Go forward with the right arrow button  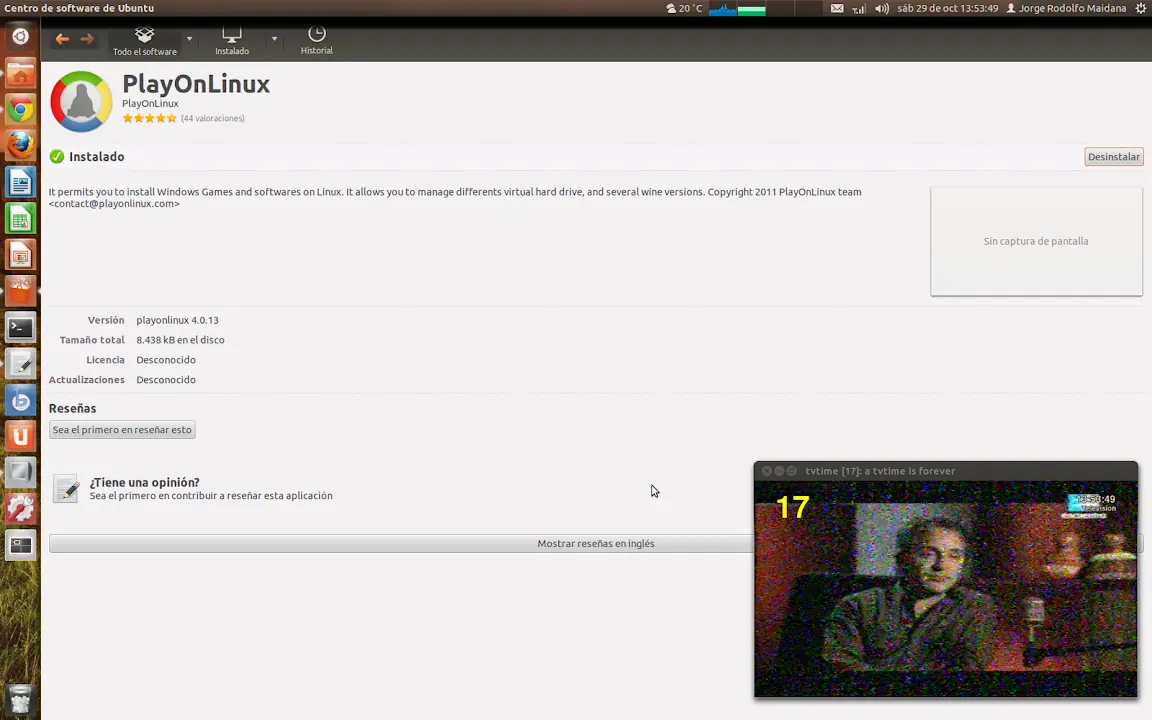(87, 39)
